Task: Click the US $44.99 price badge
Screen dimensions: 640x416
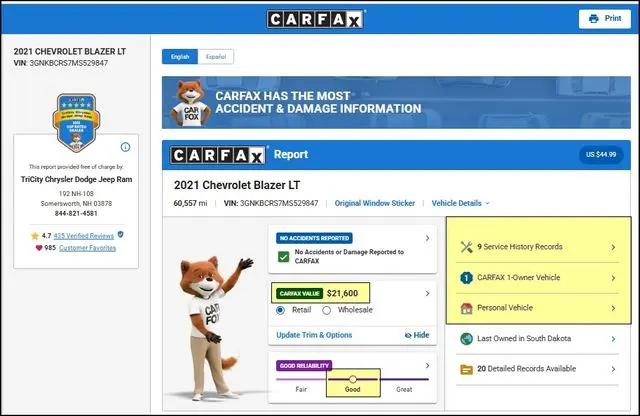Action: coord(601,155)
